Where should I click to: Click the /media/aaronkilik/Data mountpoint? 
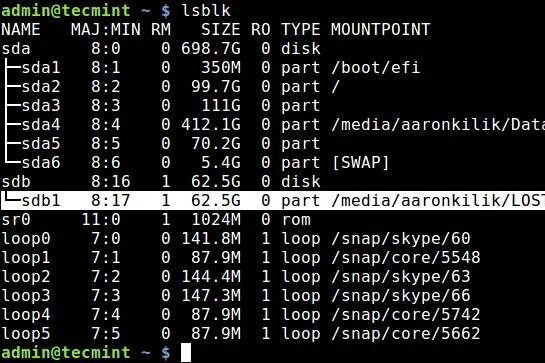[x=438, y=124]
